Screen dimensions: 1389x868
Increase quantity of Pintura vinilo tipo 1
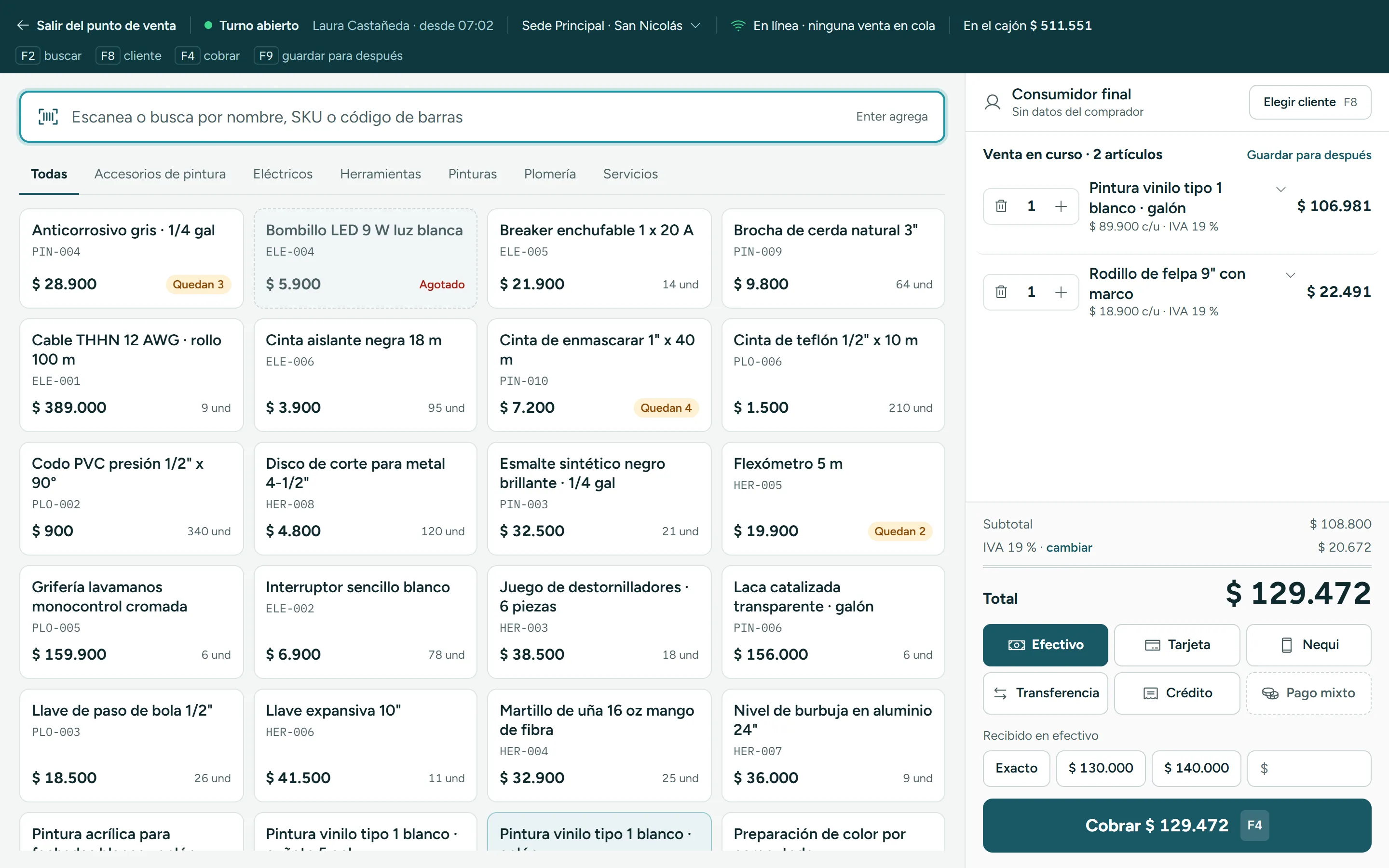(x=1061, y=206)
